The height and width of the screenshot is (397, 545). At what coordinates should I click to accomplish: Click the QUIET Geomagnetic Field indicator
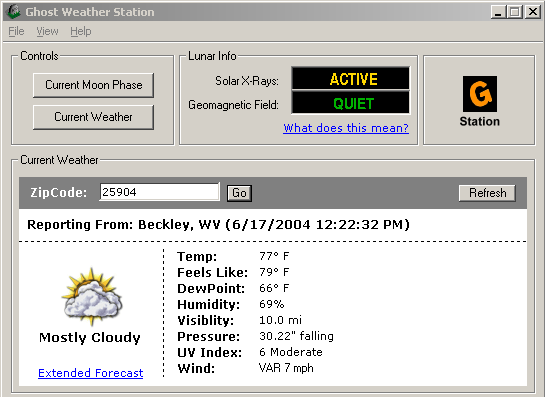point(351,103)
